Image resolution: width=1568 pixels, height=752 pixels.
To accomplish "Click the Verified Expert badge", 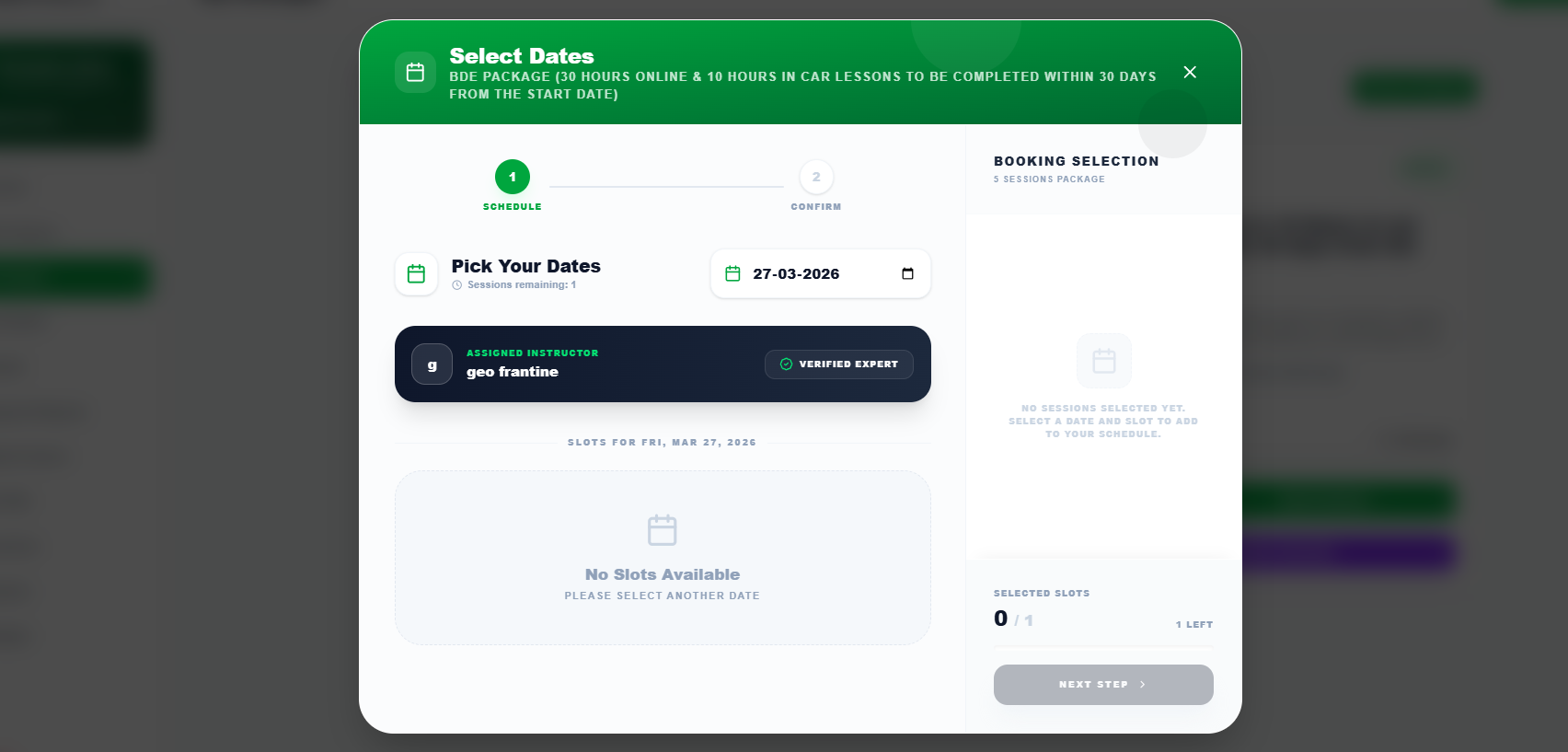I will [838, 364].
